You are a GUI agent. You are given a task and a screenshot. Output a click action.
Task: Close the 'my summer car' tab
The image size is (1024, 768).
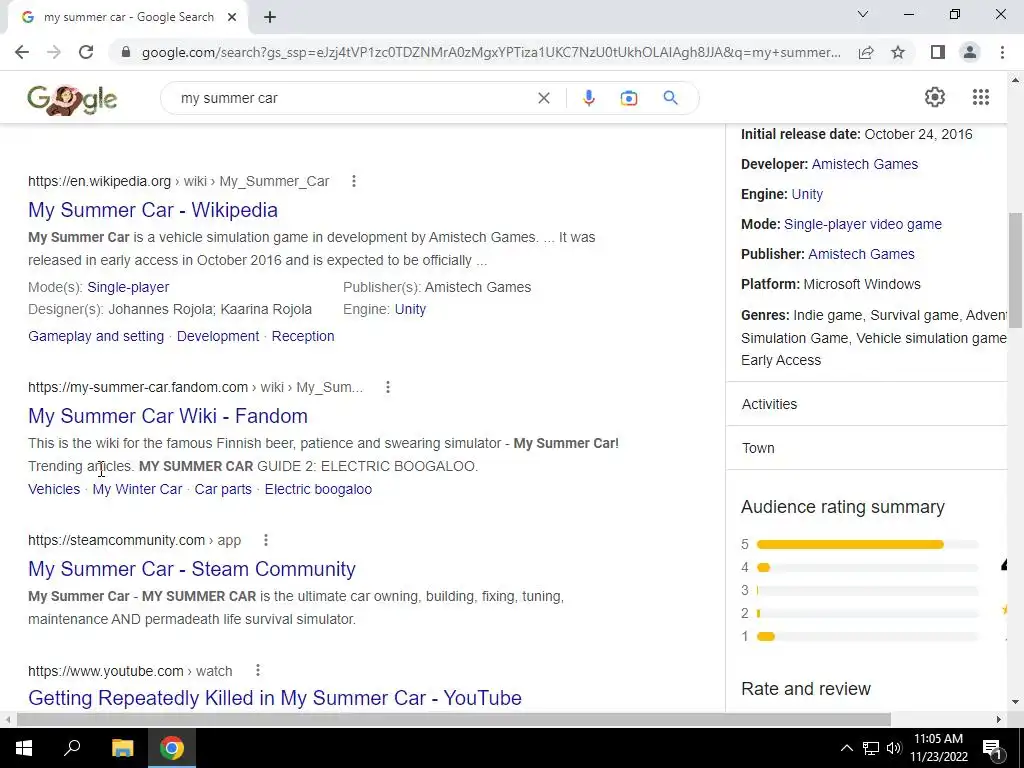pyautogui.click(x=232, y=17)
